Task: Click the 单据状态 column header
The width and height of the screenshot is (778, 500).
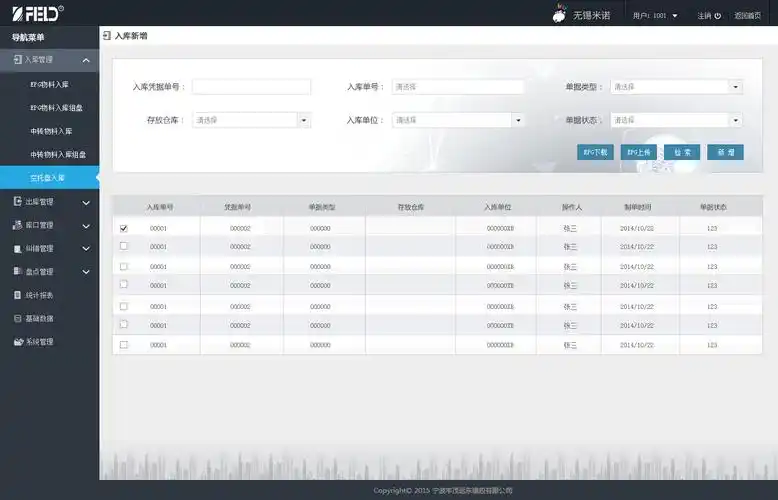Action: click(x=713, y=207)
